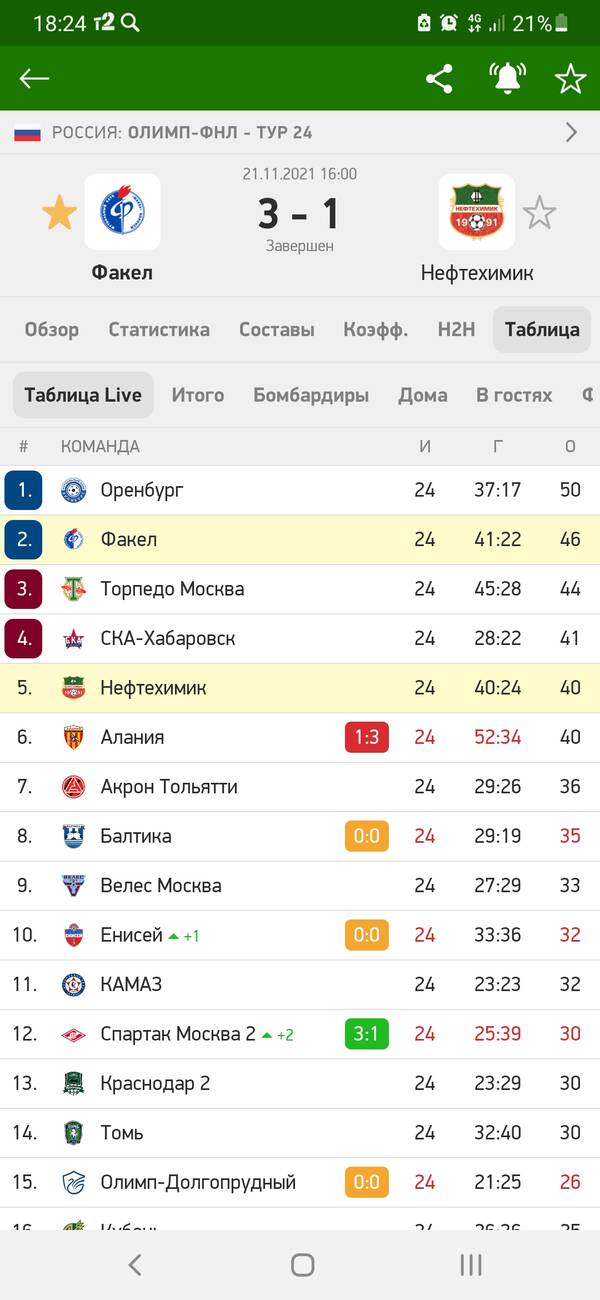Open Нефтехимик team logo
Viewport: 600px width, 1300px height.
tap(477, 212)
